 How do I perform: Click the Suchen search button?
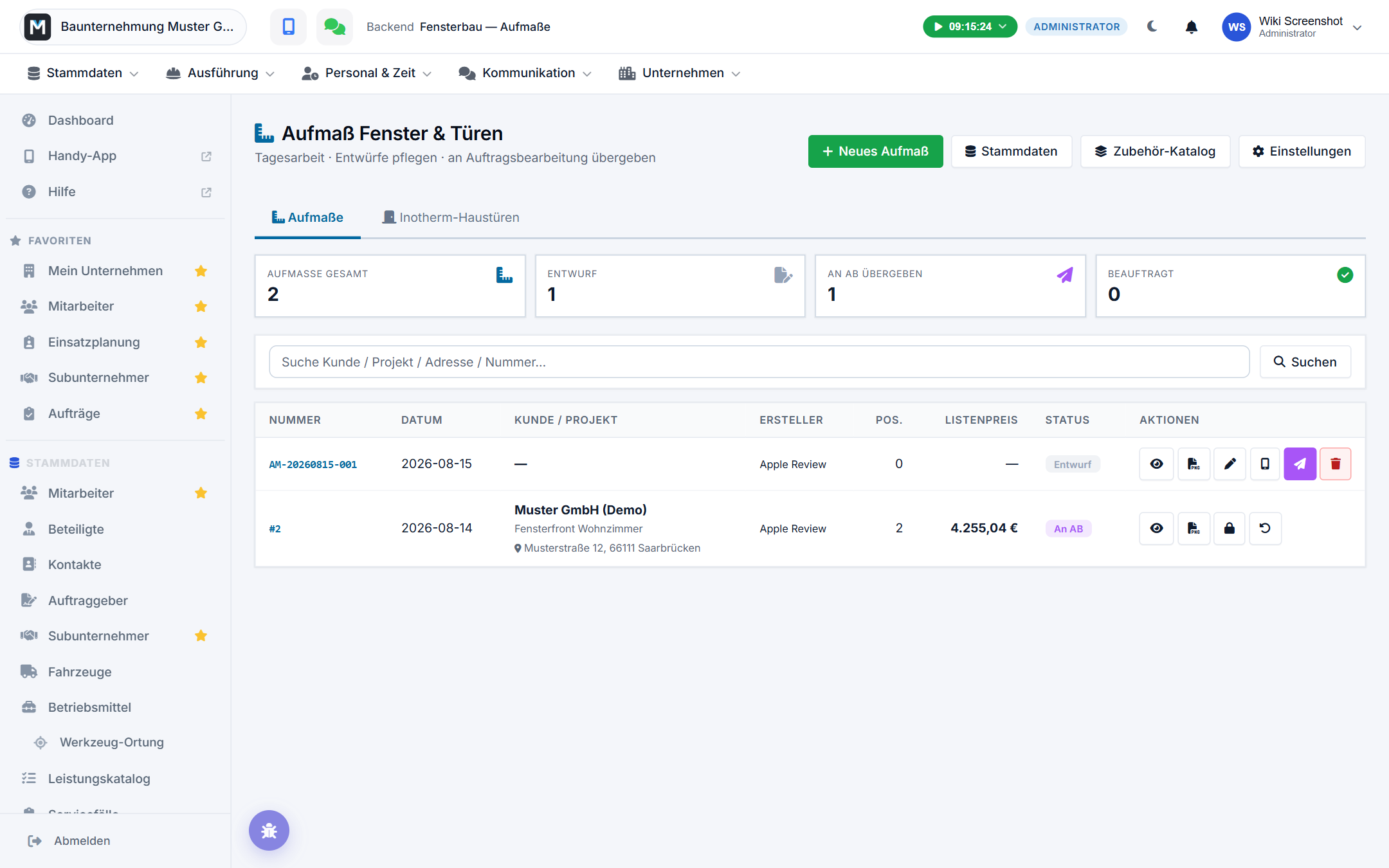pyautogui.click(x=1305, y=362)
